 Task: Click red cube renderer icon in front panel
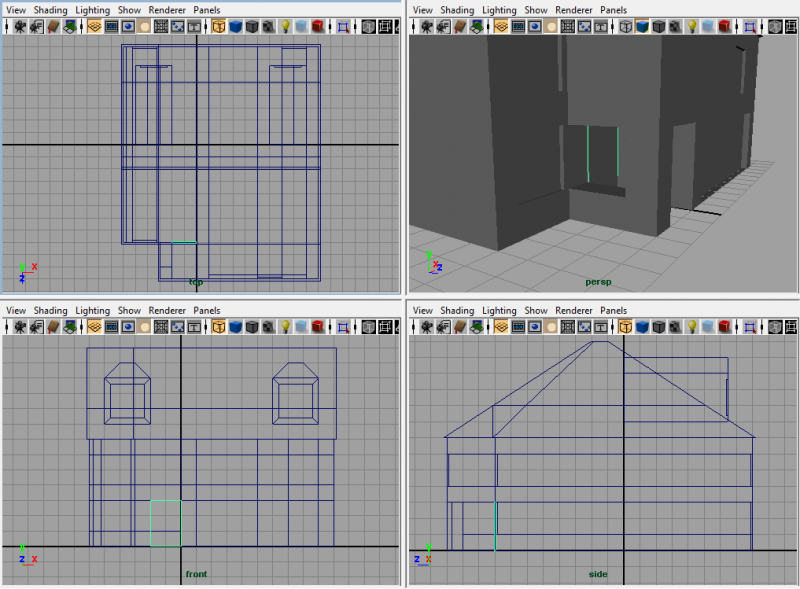[319, 327]
